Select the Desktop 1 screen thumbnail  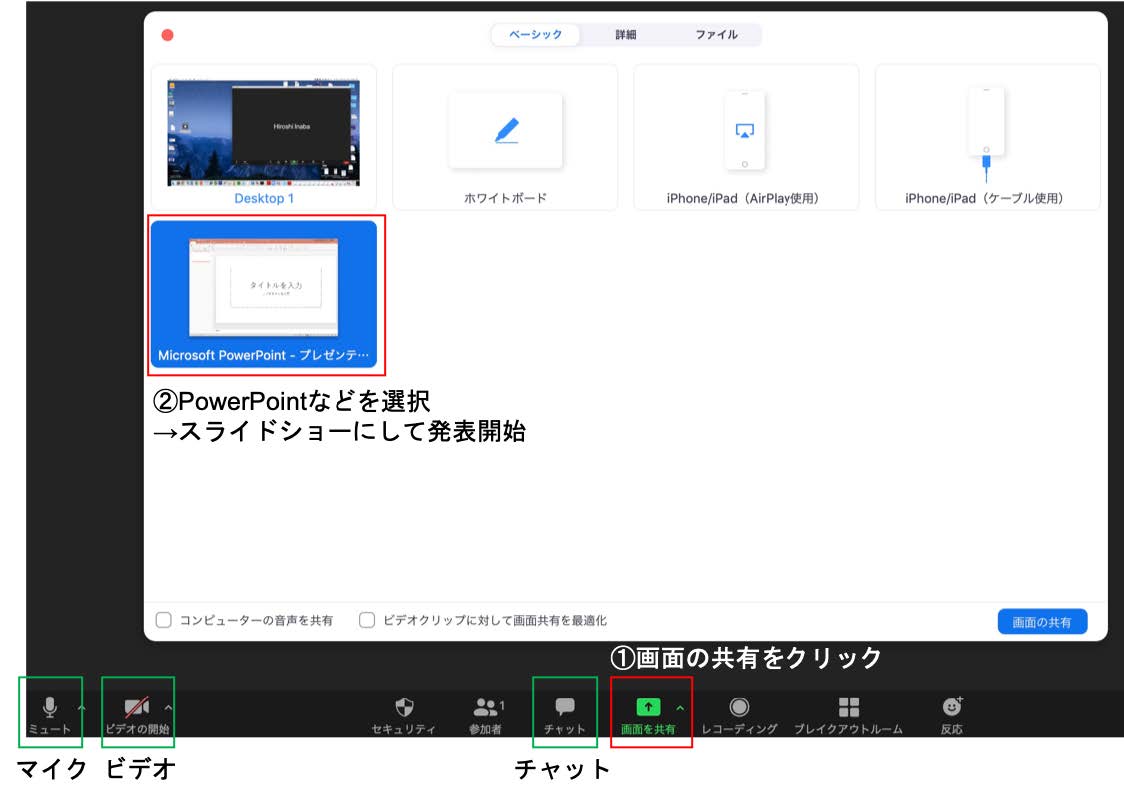264,133
